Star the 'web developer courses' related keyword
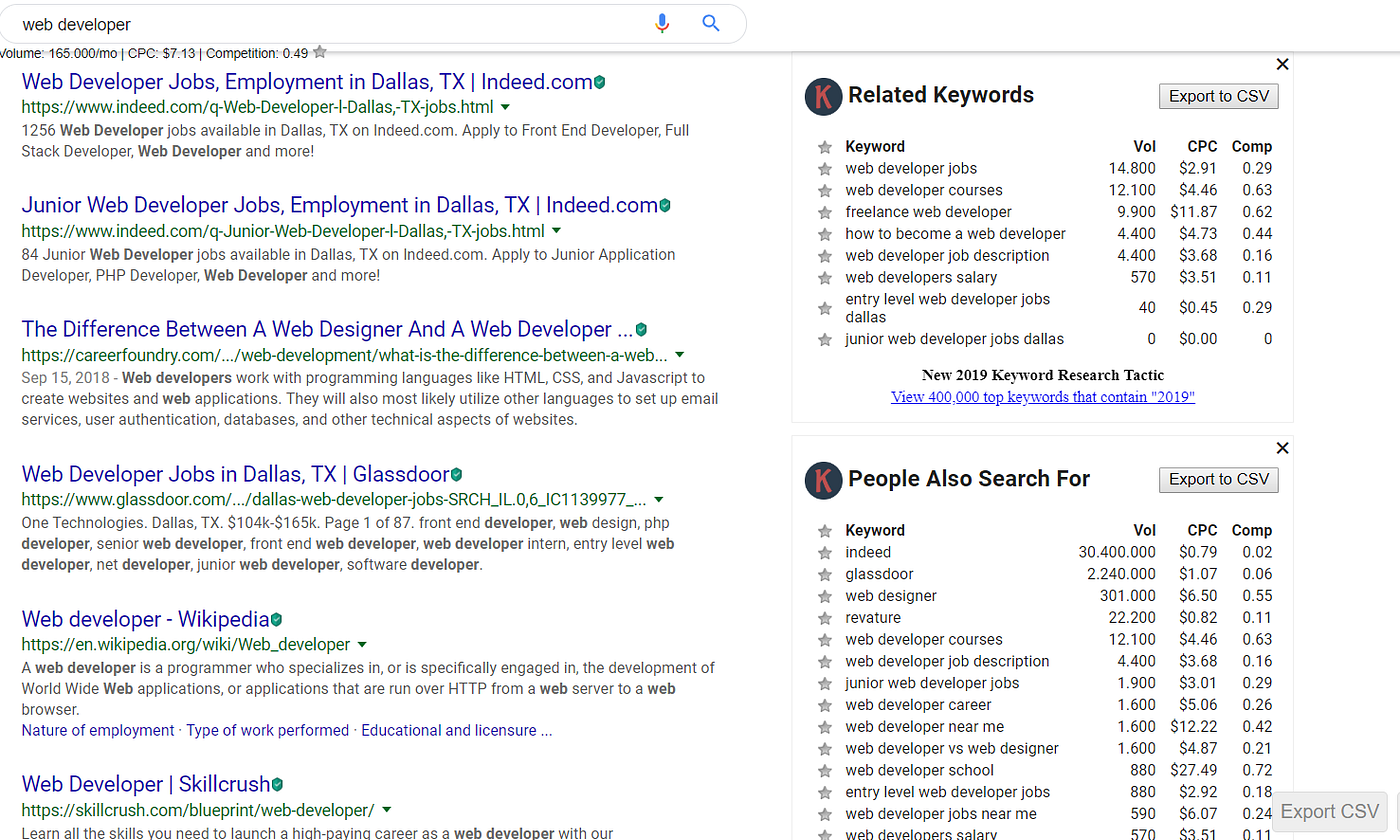This screenshot has width=1400, height=840. point(825,191)
